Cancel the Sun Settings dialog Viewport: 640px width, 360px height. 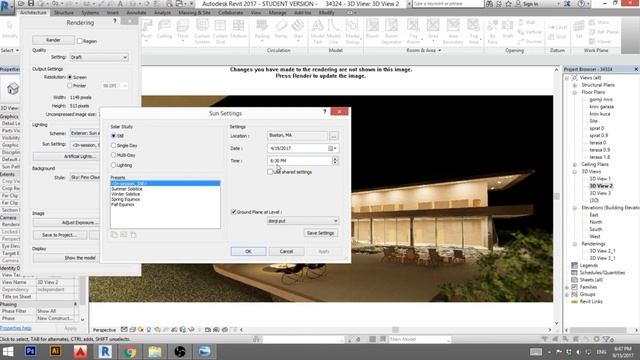(x=287, y=251)
